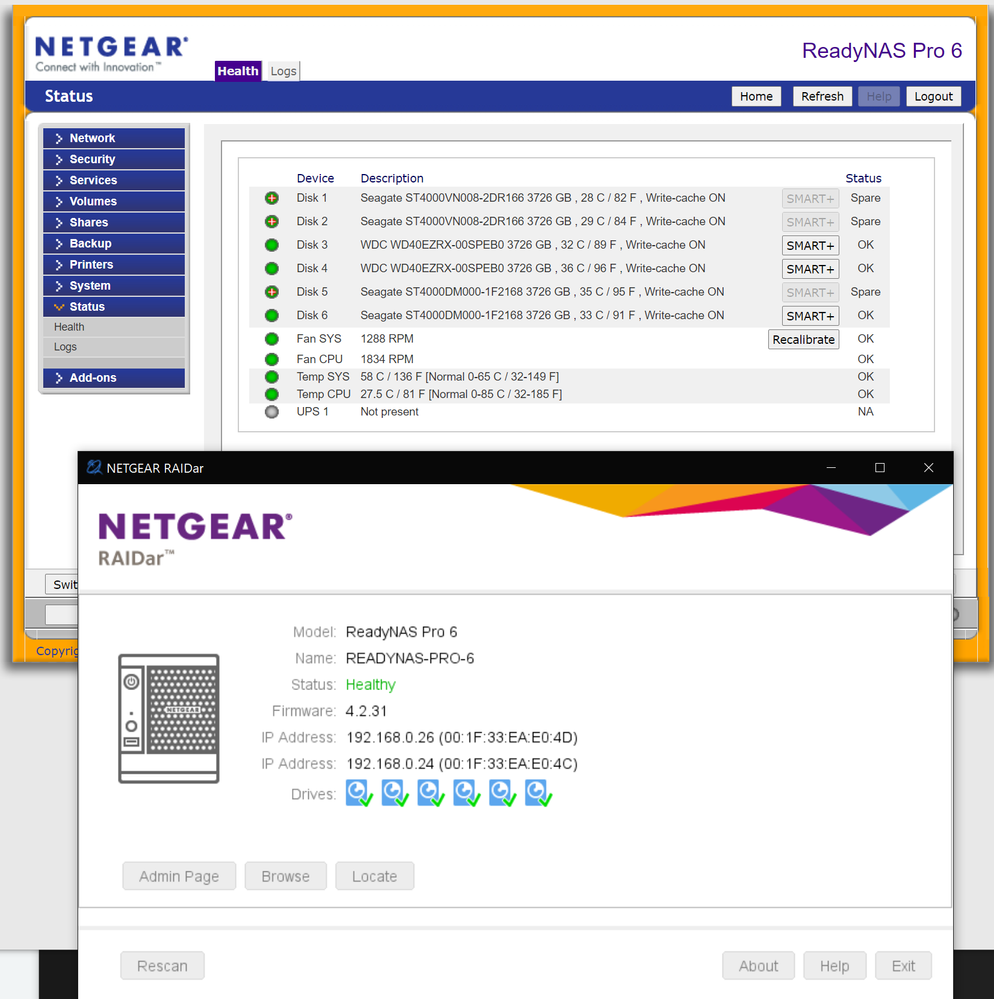Screen dimensions: 994x999
Task: Click the Healthy status text in RAIDar
Action: tap(371, 685)
